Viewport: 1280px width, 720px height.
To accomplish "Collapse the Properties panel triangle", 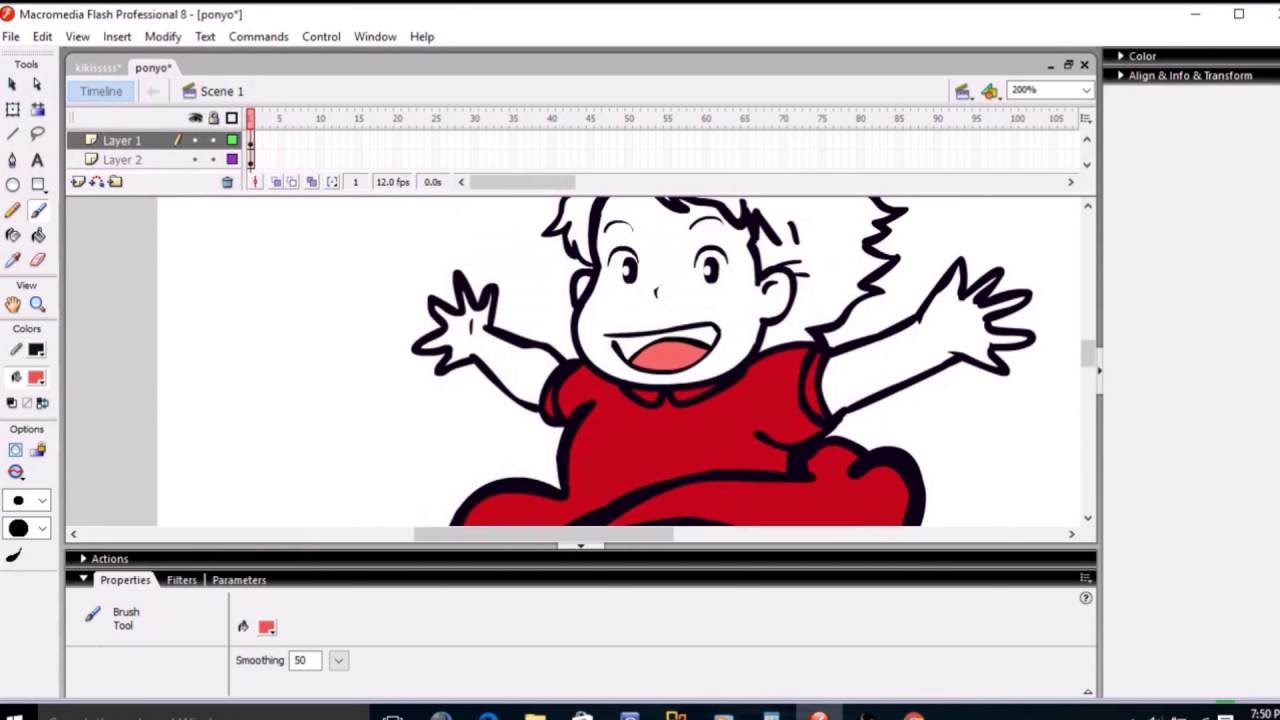I will 84,579.
